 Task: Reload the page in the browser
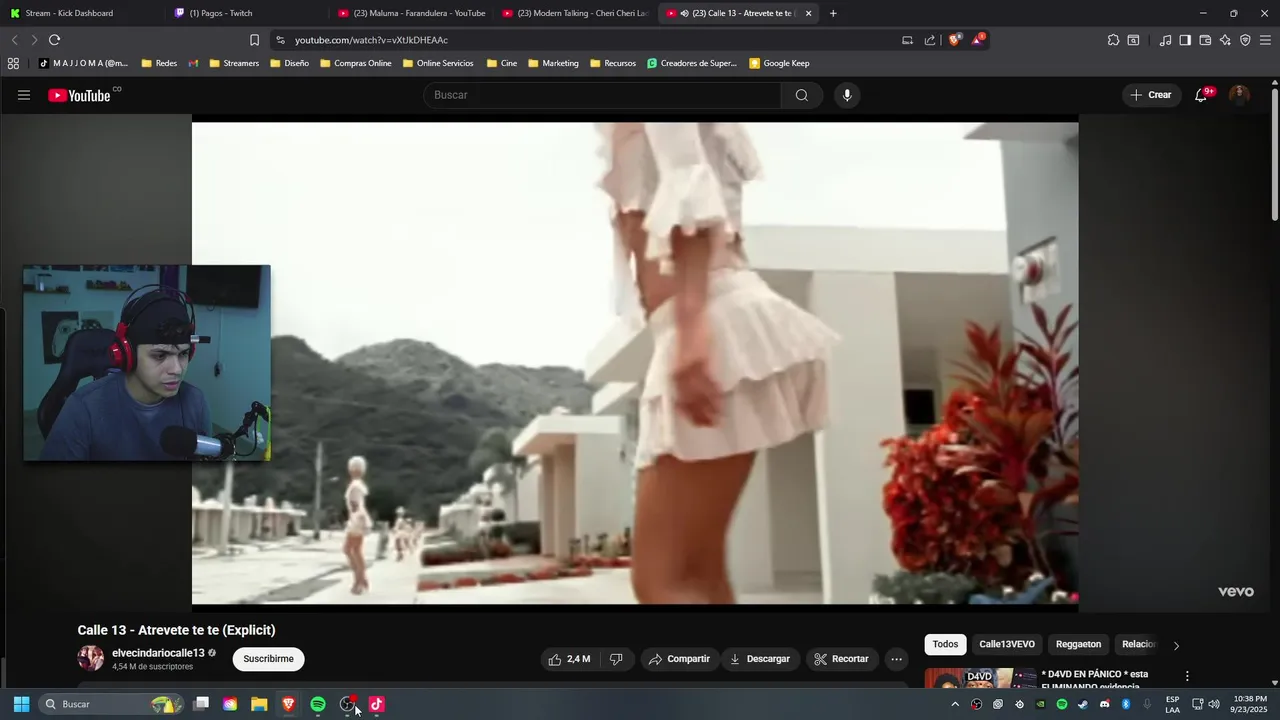(54, 40)
